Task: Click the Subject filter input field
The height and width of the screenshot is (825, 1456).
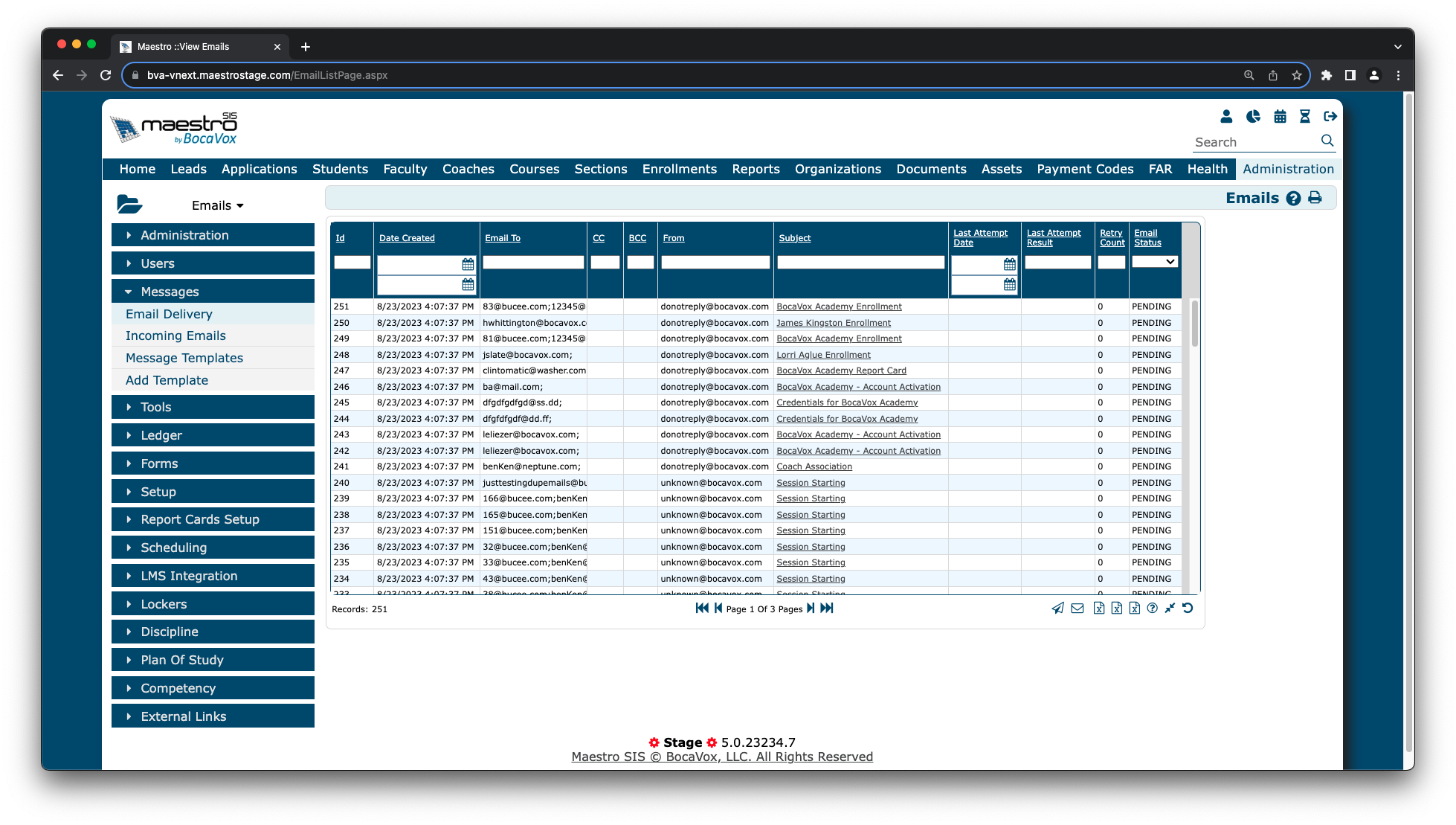Action: pos(860,263)
